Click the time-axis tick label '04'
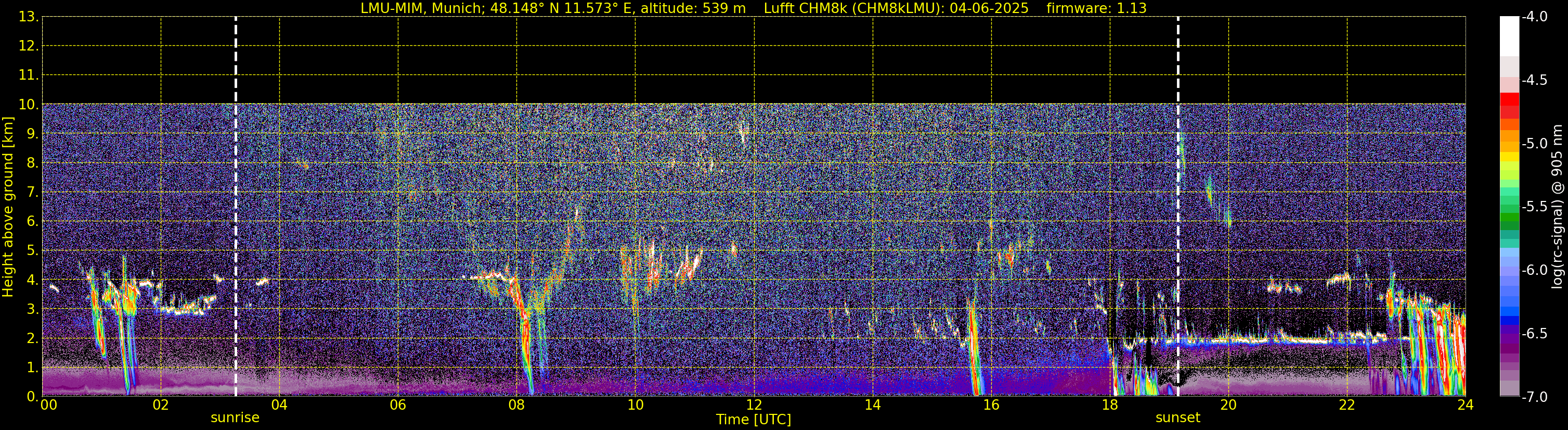Image resolution: width=1568 pixels, height=430 pixels. pos(279,405)
